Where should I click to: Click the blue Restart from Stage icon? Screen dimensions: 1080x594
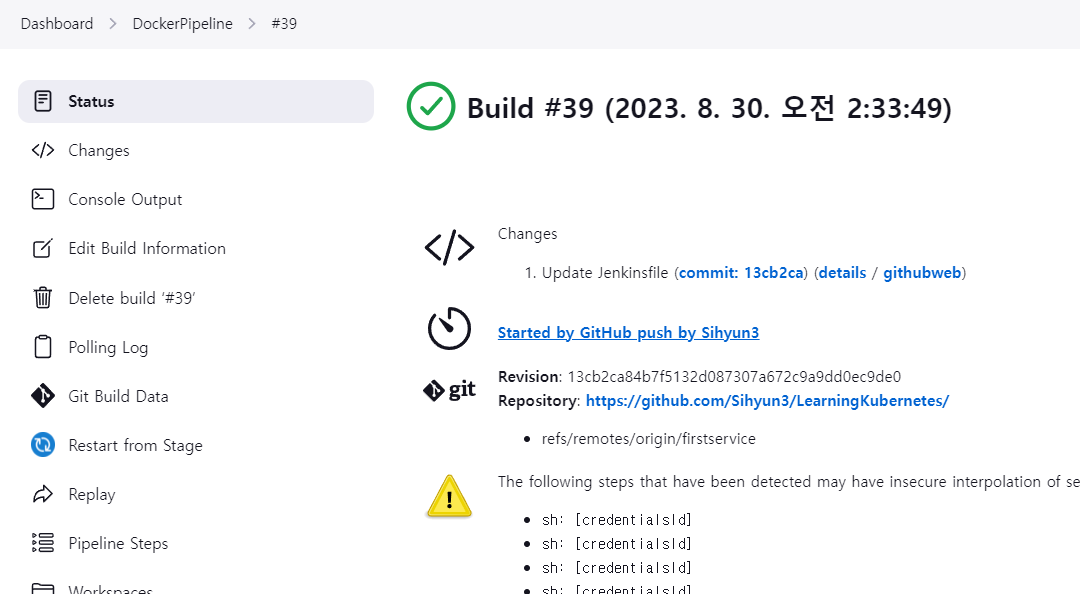[x=43, y=444]
